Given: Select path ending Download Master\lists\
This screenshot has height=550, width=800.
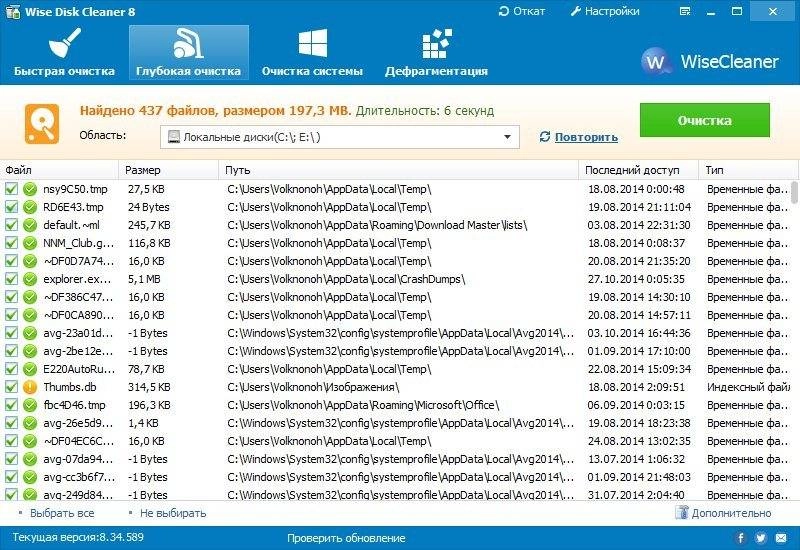Looking at the screenshot, I should [x=377, y=225].
